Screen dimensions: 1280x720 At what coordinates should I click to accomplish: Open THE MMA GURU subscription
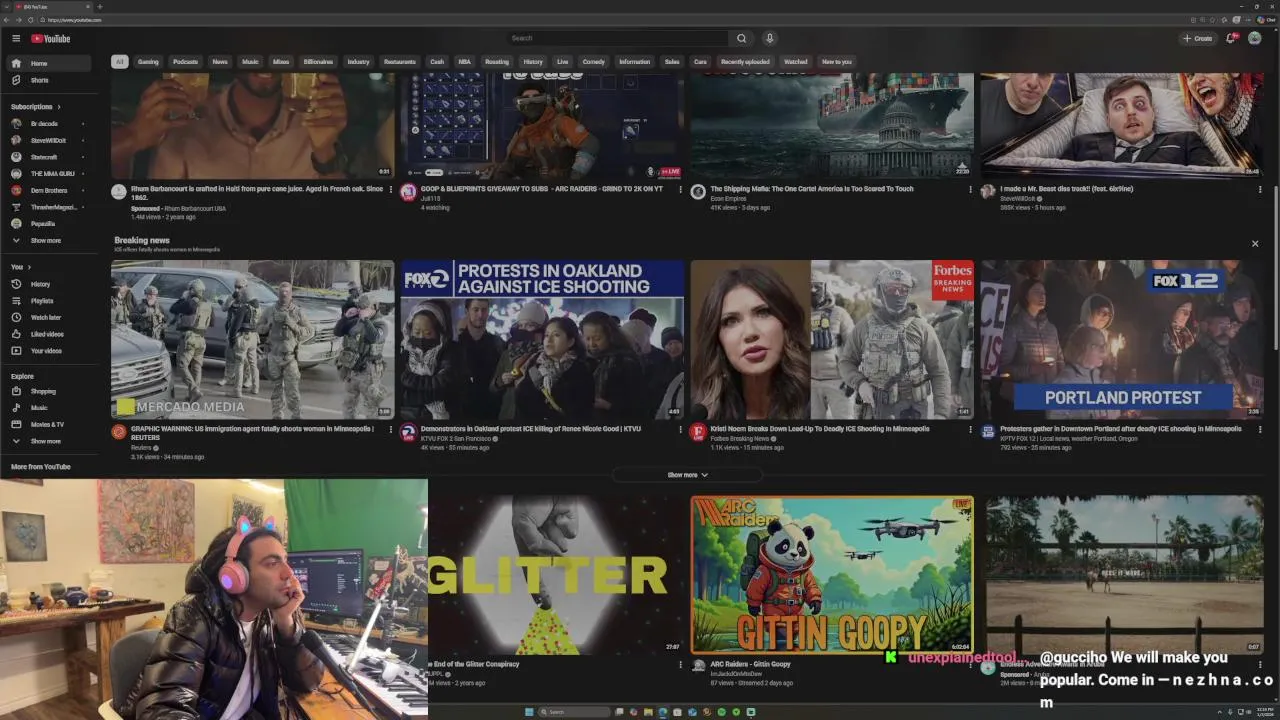point(50,174)
